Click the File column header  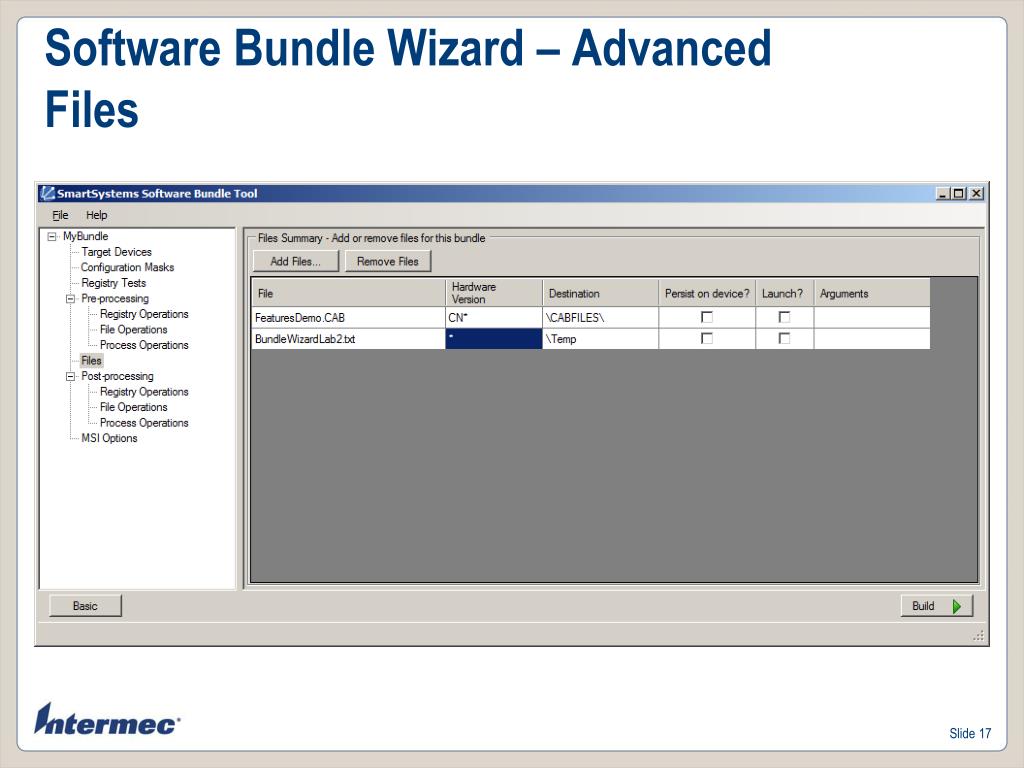(348, 293)
